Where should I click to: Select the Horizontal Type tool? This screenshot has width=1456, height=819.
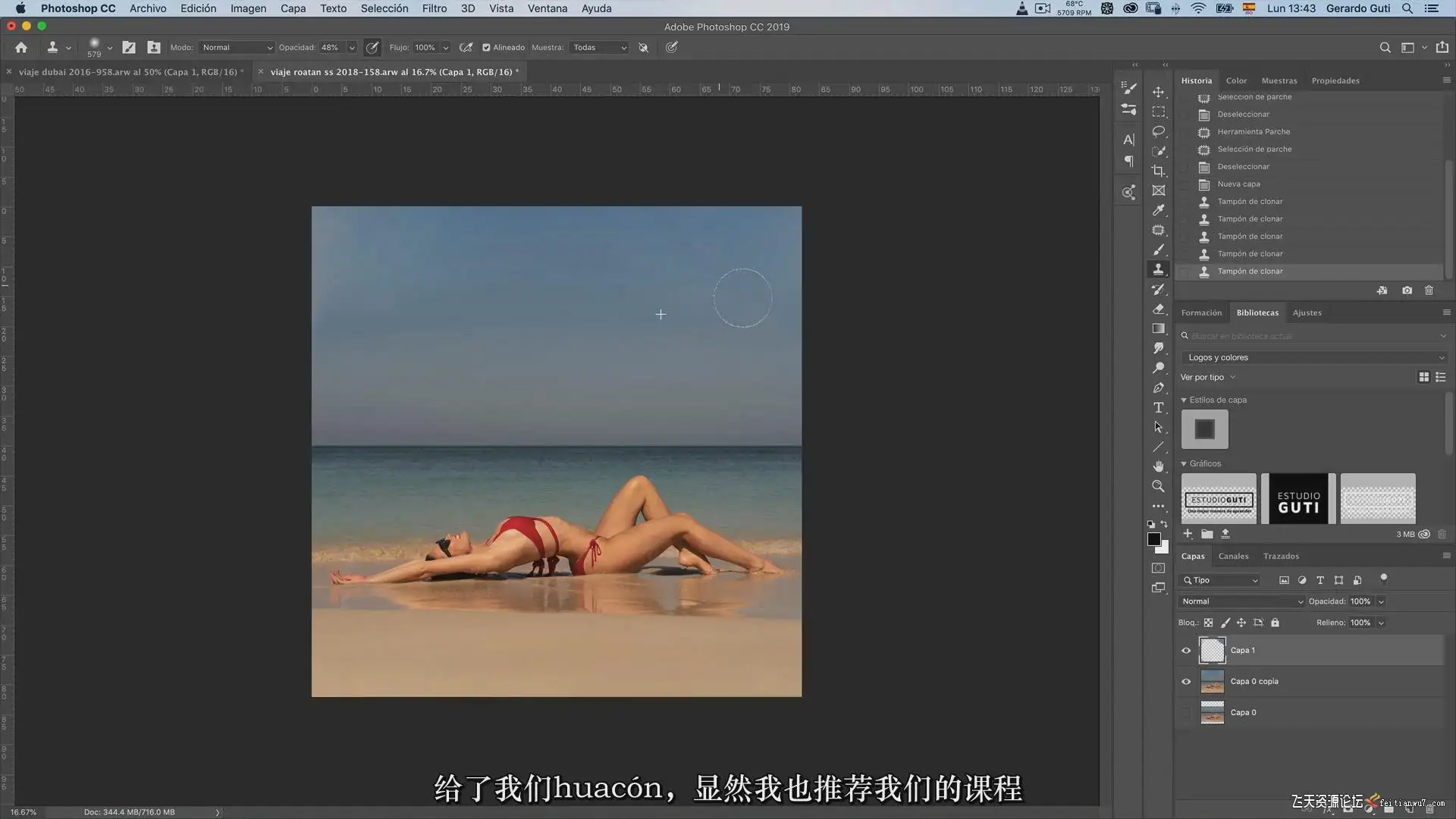pyautogui.click(x=1158, y=407)
